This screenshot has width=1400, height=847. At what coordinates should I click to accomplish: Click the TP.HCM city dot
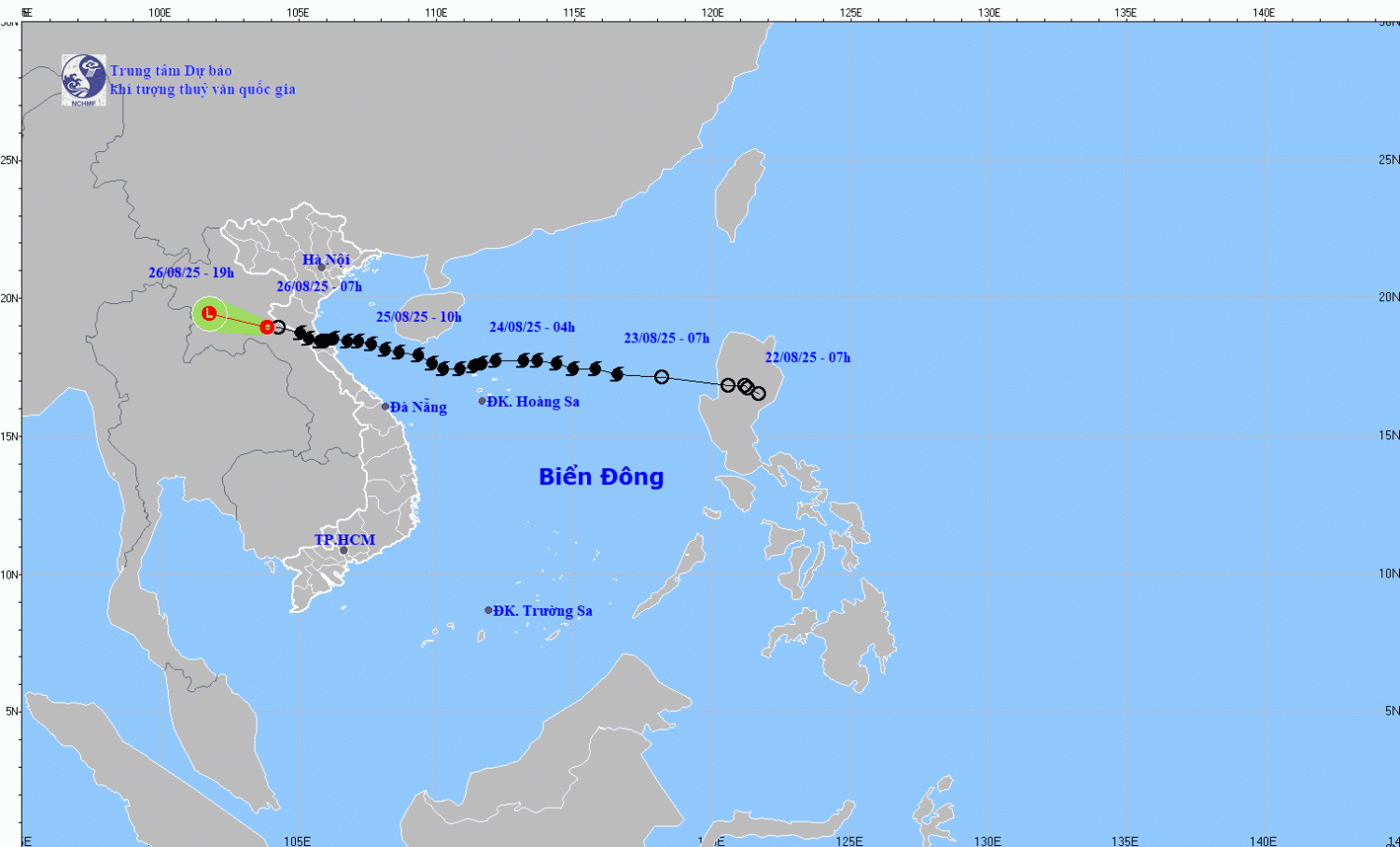point(343,550)
